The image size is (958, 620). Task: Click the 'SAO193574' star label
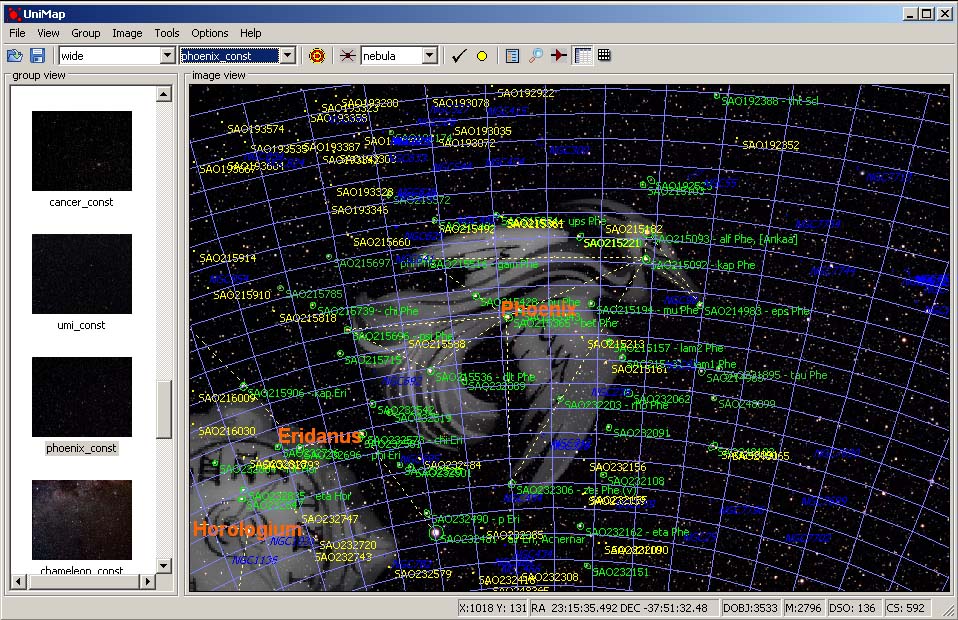coord(255,129)
